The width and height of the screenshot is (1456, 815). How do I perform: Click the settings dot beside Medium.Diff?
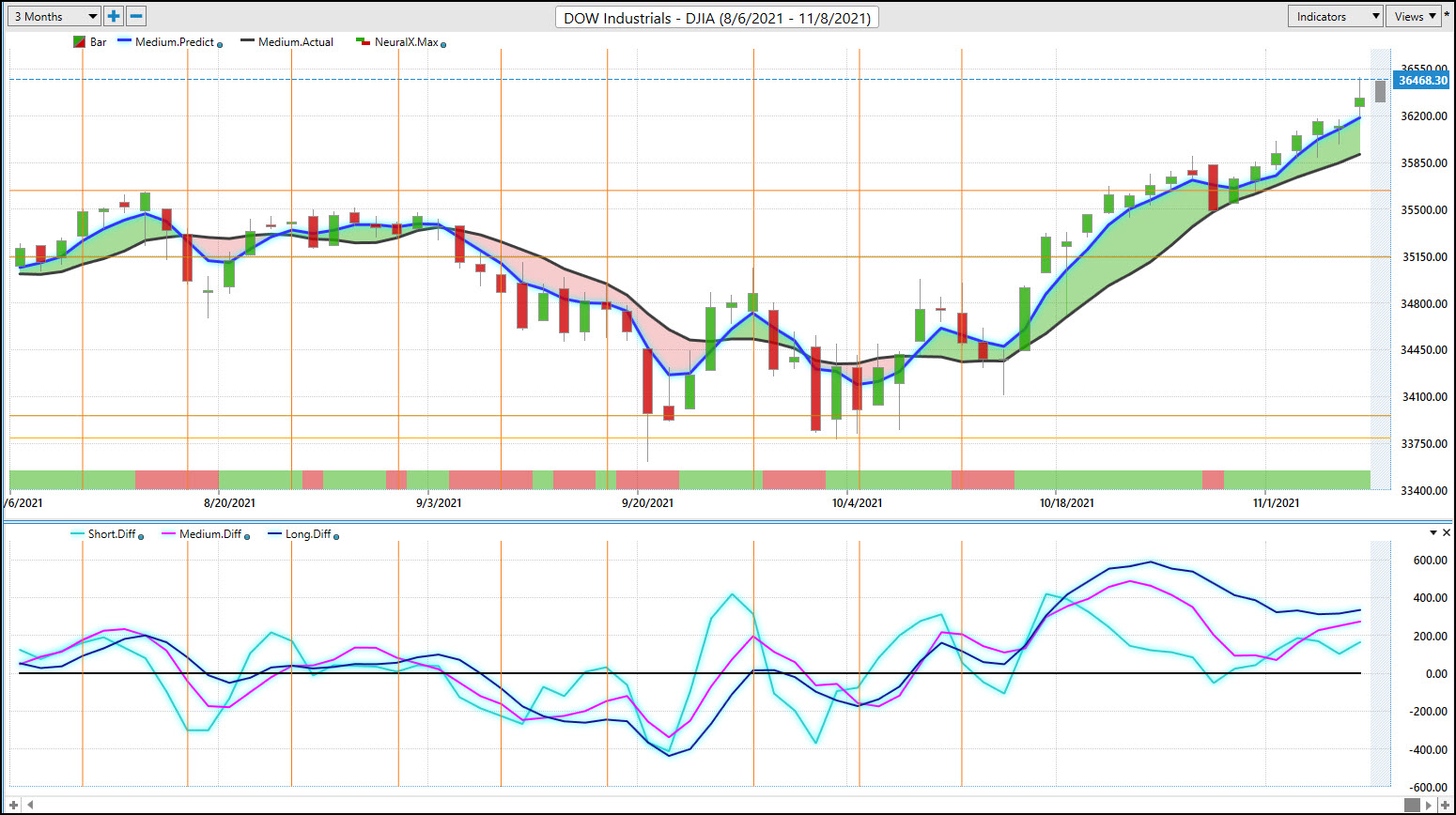coord(247,536)
